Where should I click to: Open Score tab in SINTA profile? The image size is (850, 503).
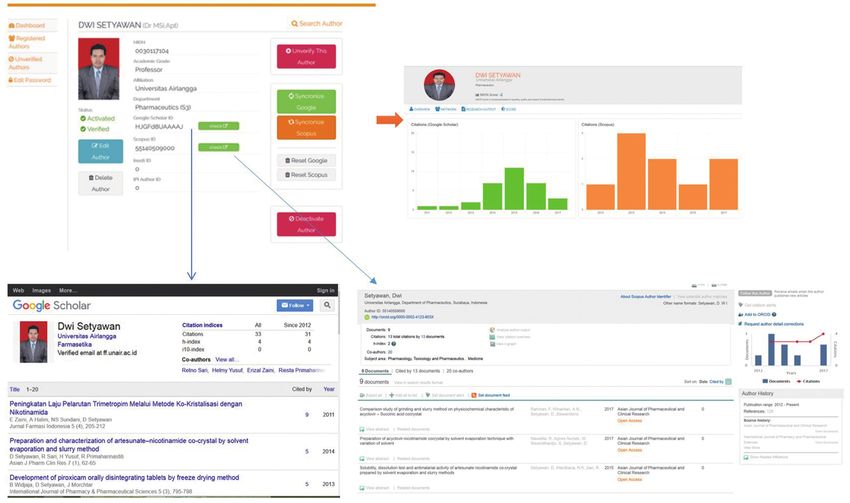[508, 109]
